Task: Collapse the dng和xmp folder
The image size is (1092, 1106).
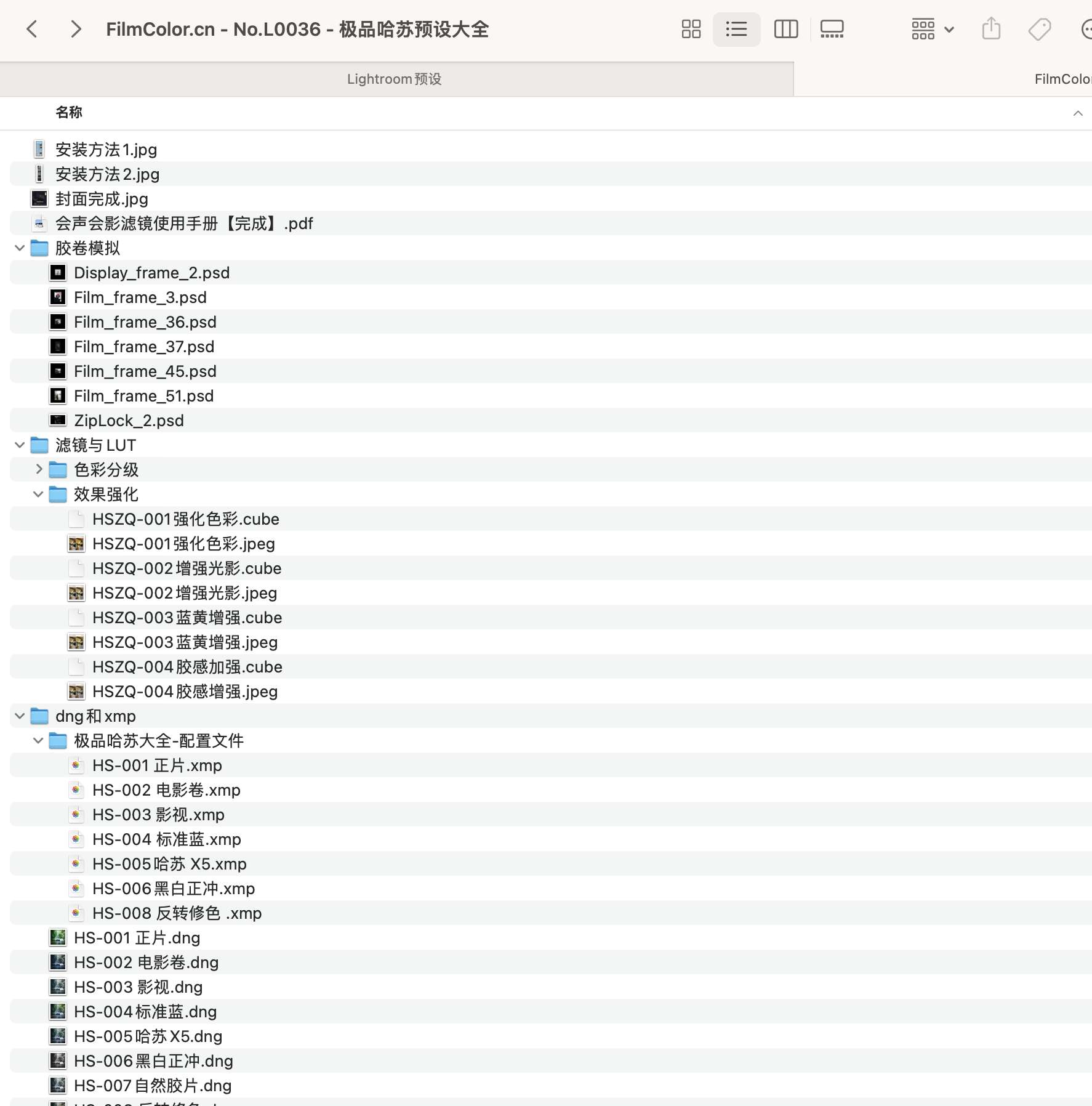Action: point(20,716)
